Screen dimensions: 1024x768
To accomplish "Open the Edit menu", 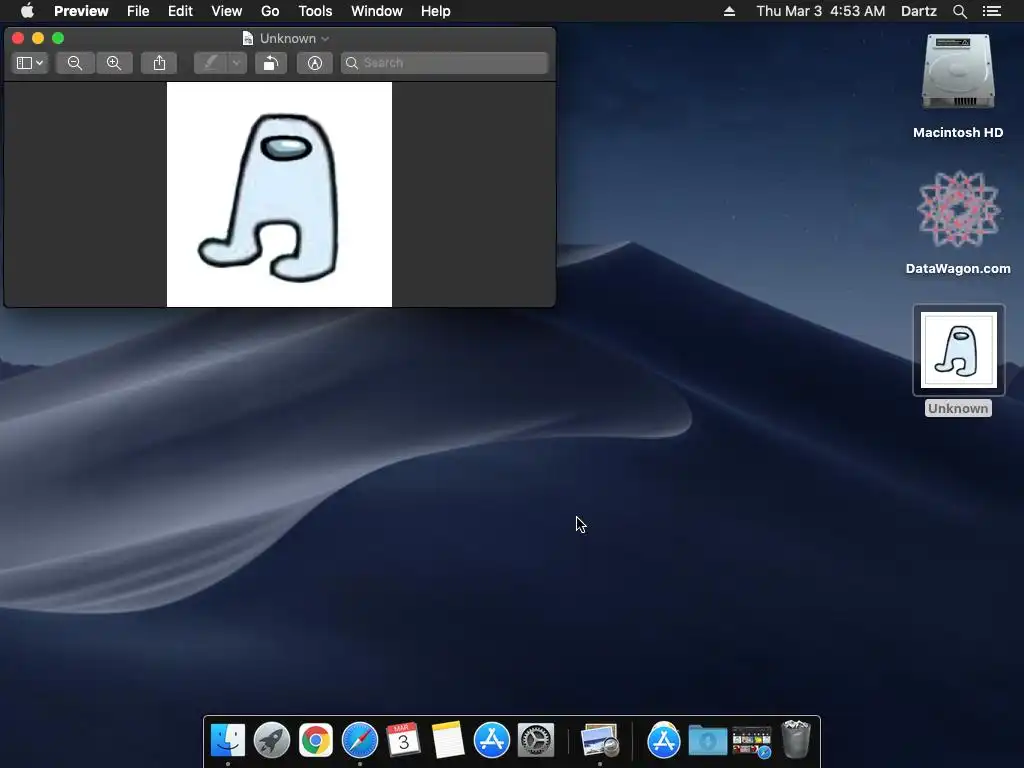I will pos(180,11).
